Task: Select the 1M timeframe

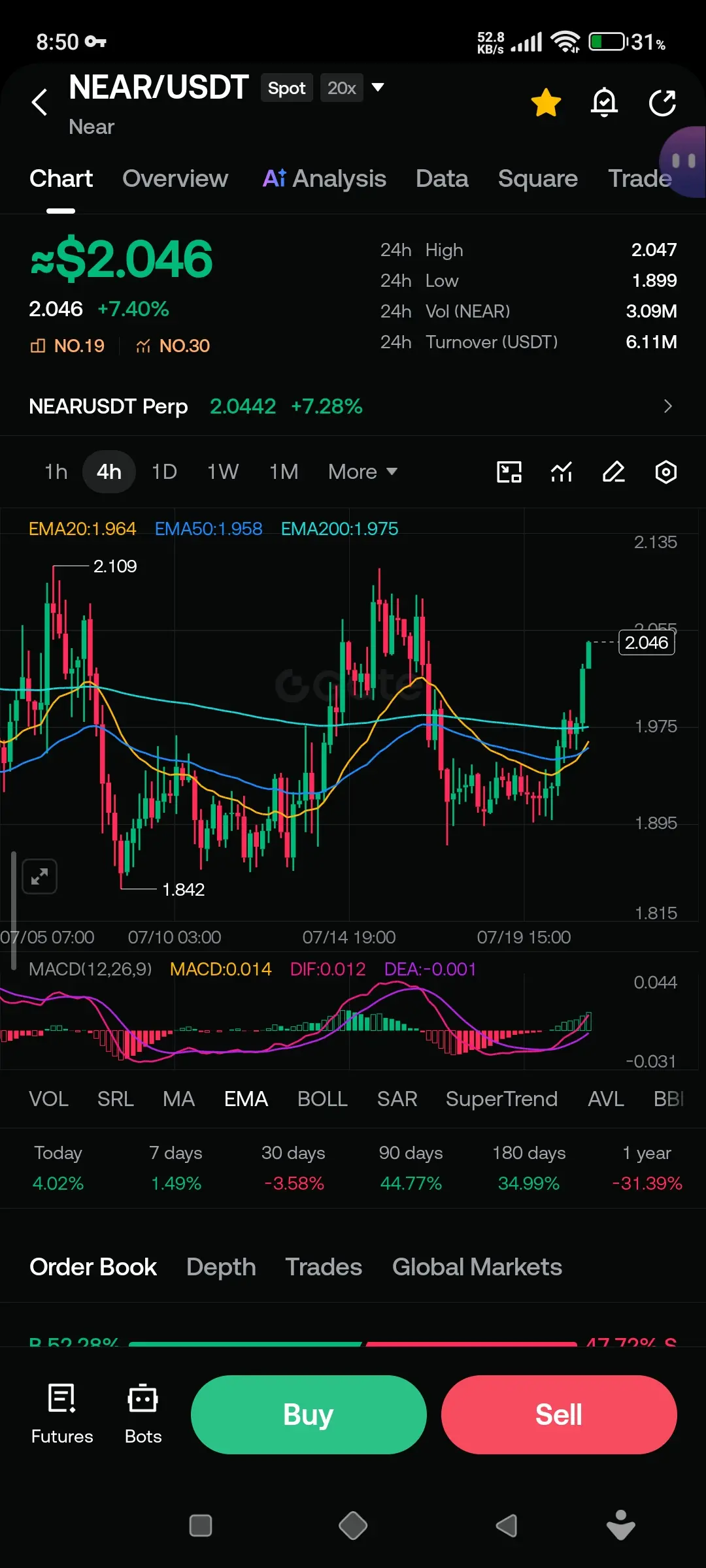Action: pyautogui.click(x=284, y=472)
